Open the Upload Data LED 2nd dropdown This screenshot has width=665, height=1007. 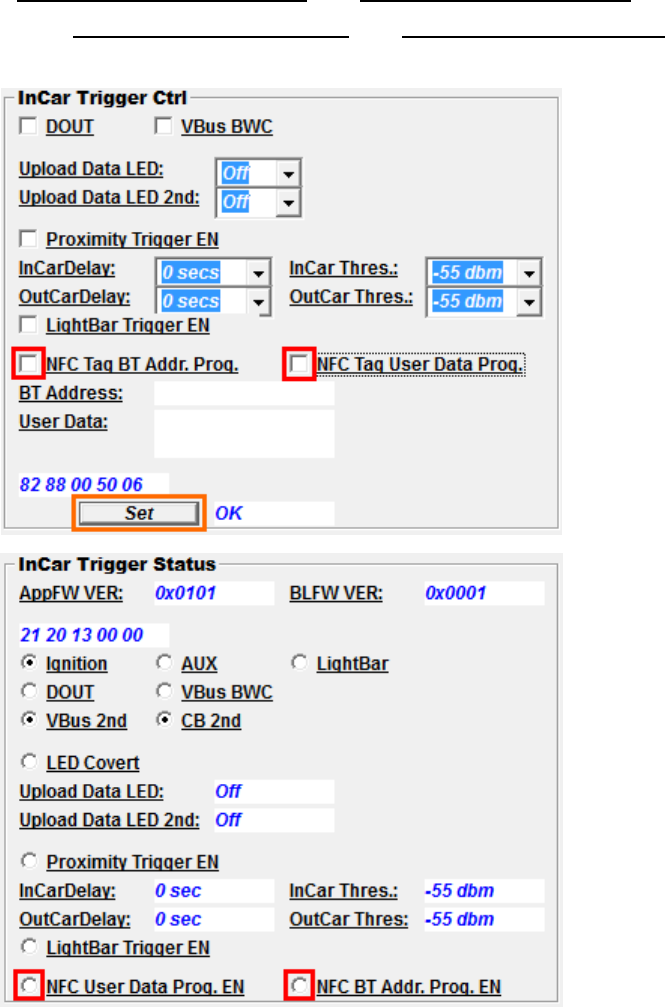tap(288, 203)
